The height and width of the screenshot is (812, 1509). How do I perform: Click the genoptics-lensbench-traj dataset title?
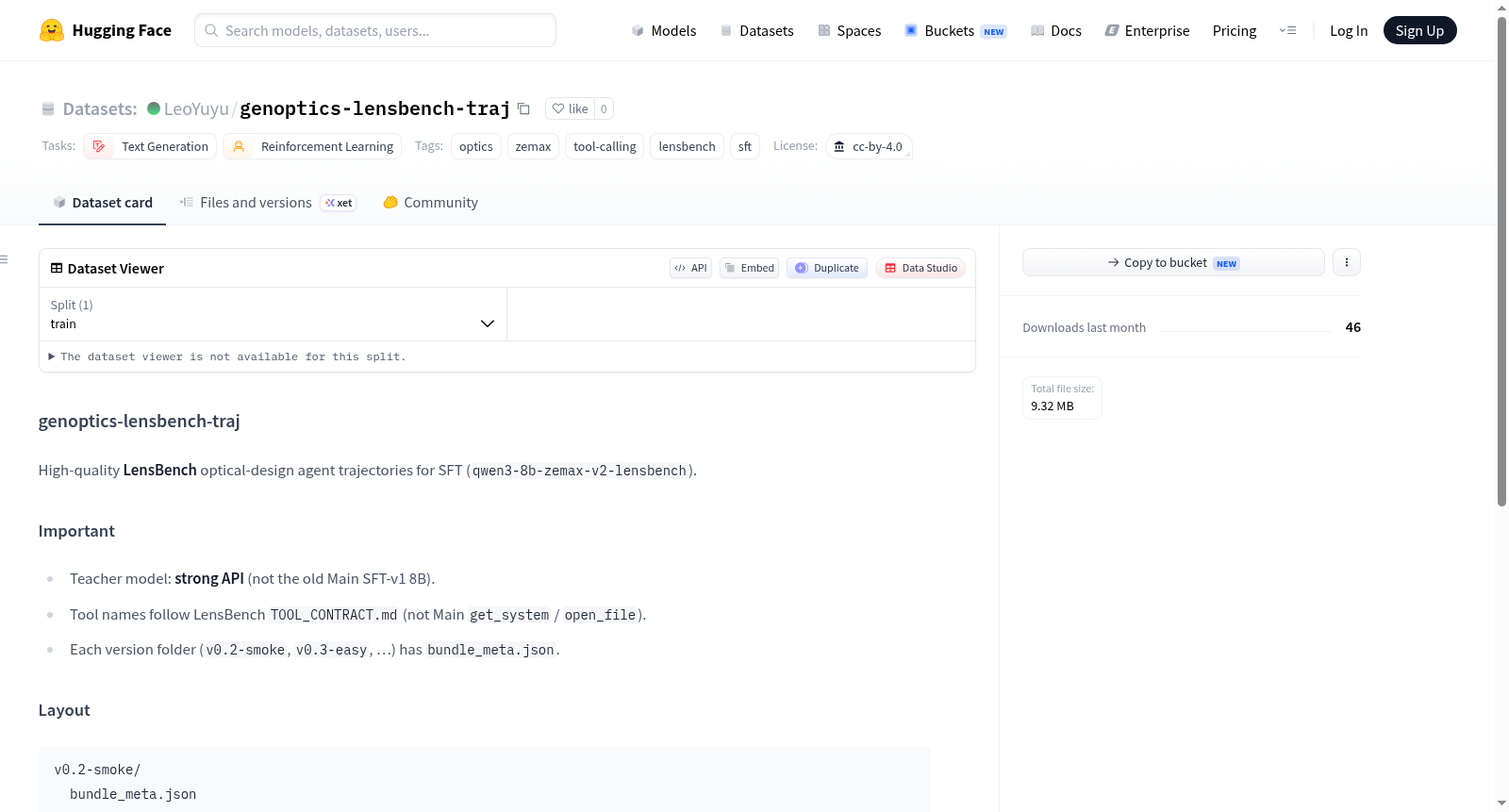tap(374, 108)
